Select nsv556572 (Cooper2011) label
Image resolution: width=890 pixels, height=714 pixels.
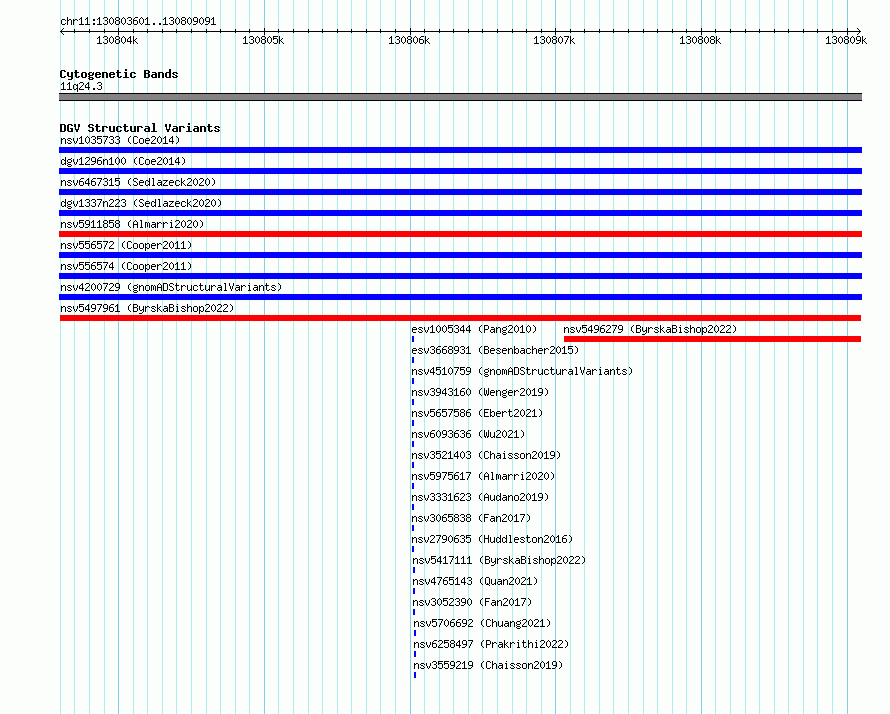point(126,245)
